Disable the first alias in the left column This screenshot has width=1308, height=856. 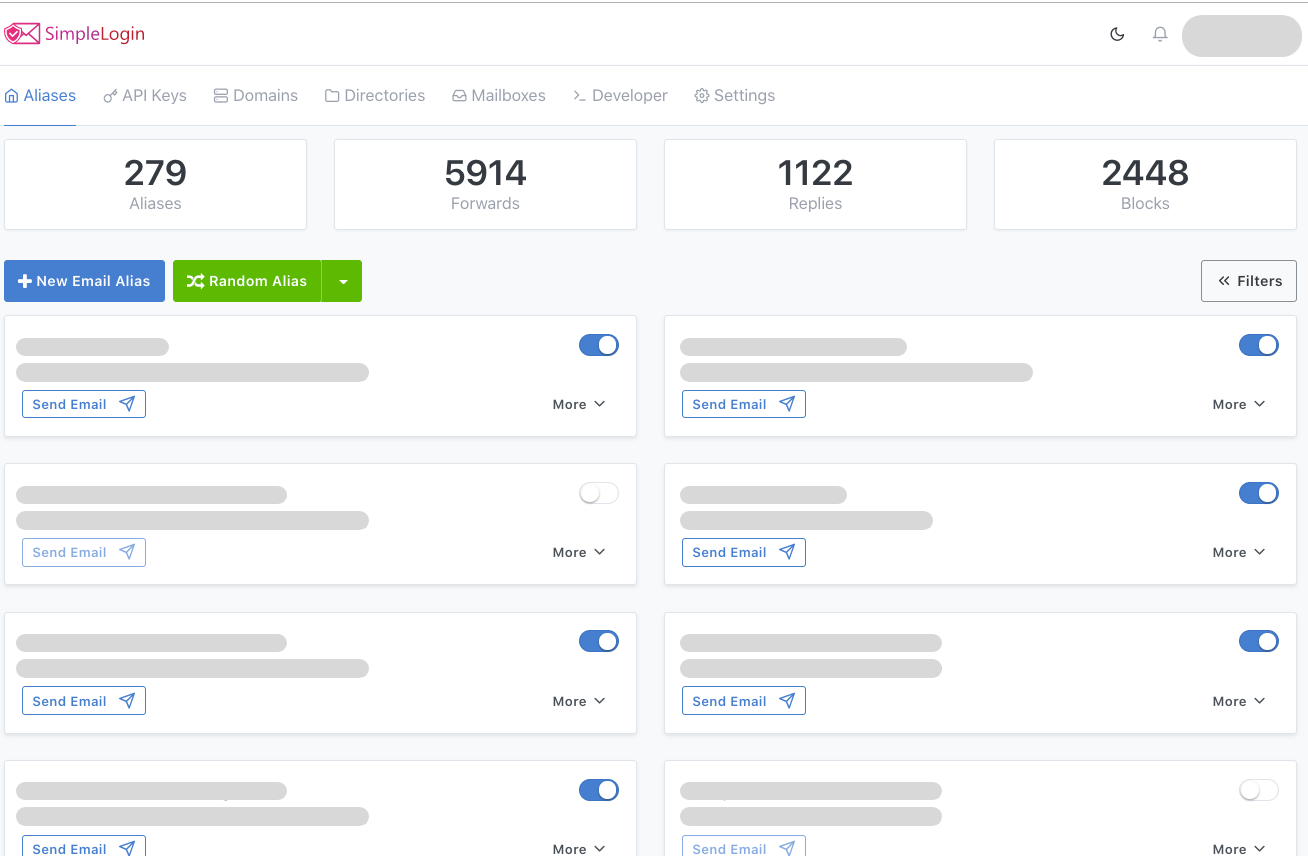pos(599,345)
